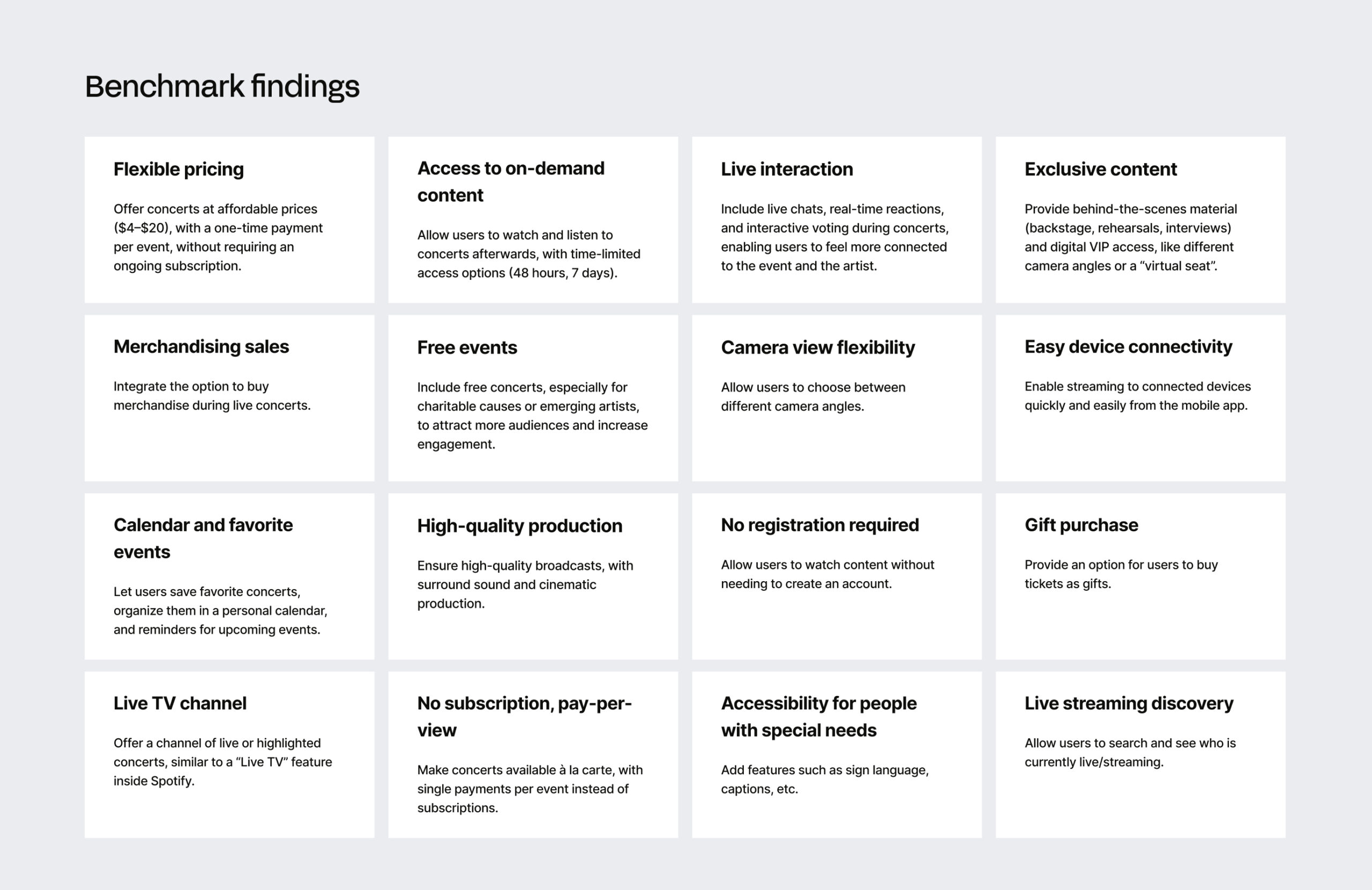Click the "High-quality production" card title
This screenshot has width=1372, height=890.
519,525
